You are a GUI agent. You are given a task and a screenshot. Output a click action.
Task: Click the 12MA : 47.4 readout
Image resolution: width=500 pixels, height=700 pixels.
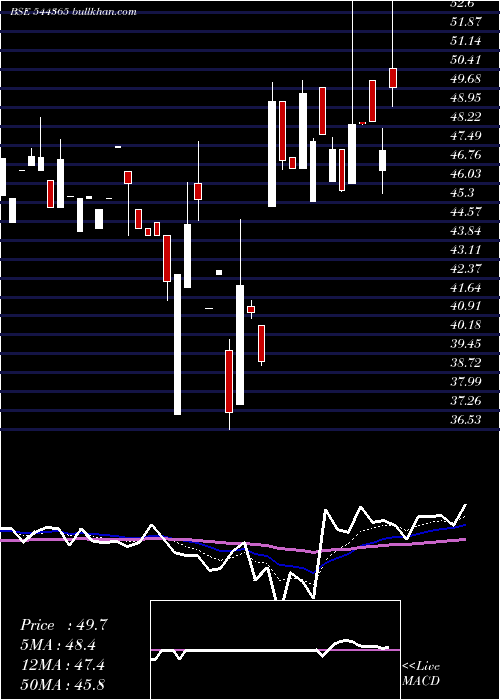click(63, 665)
